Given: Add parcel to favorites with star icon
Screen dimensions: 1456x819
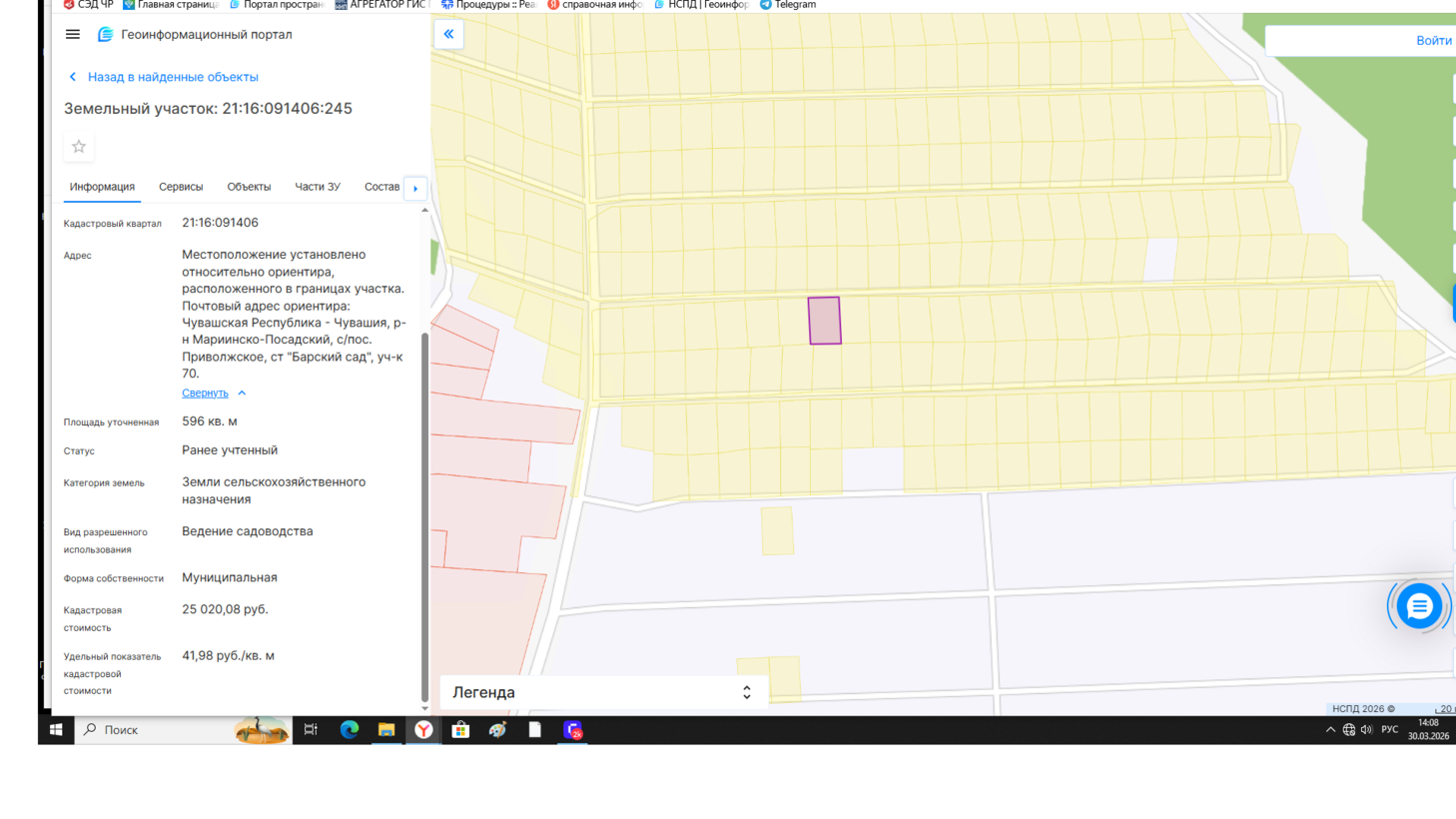Looking at the screenshot, I should [79, 147].
